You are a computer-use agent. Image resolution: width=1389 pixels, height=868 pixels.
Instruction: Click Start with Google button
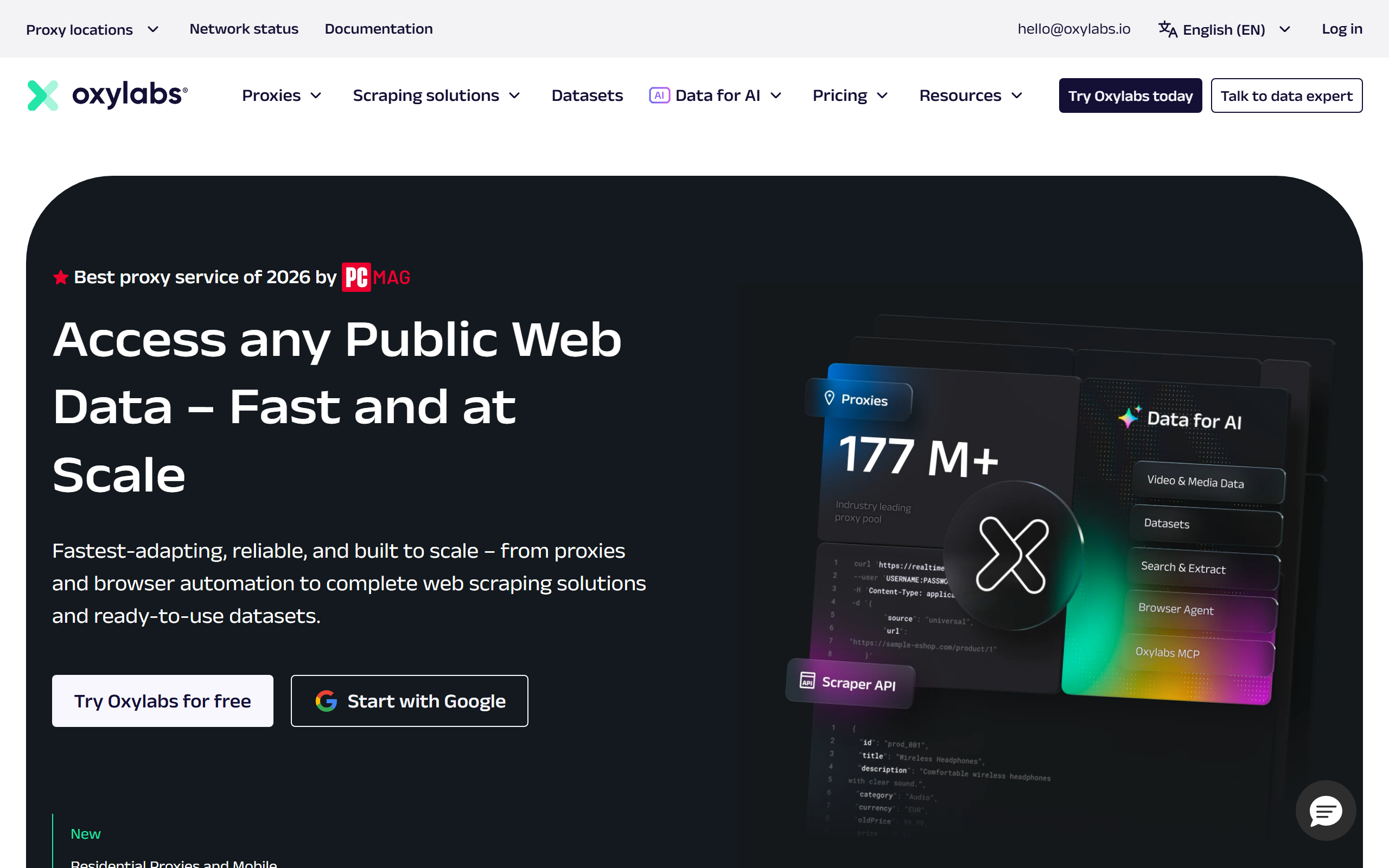[x=409, y=701]
